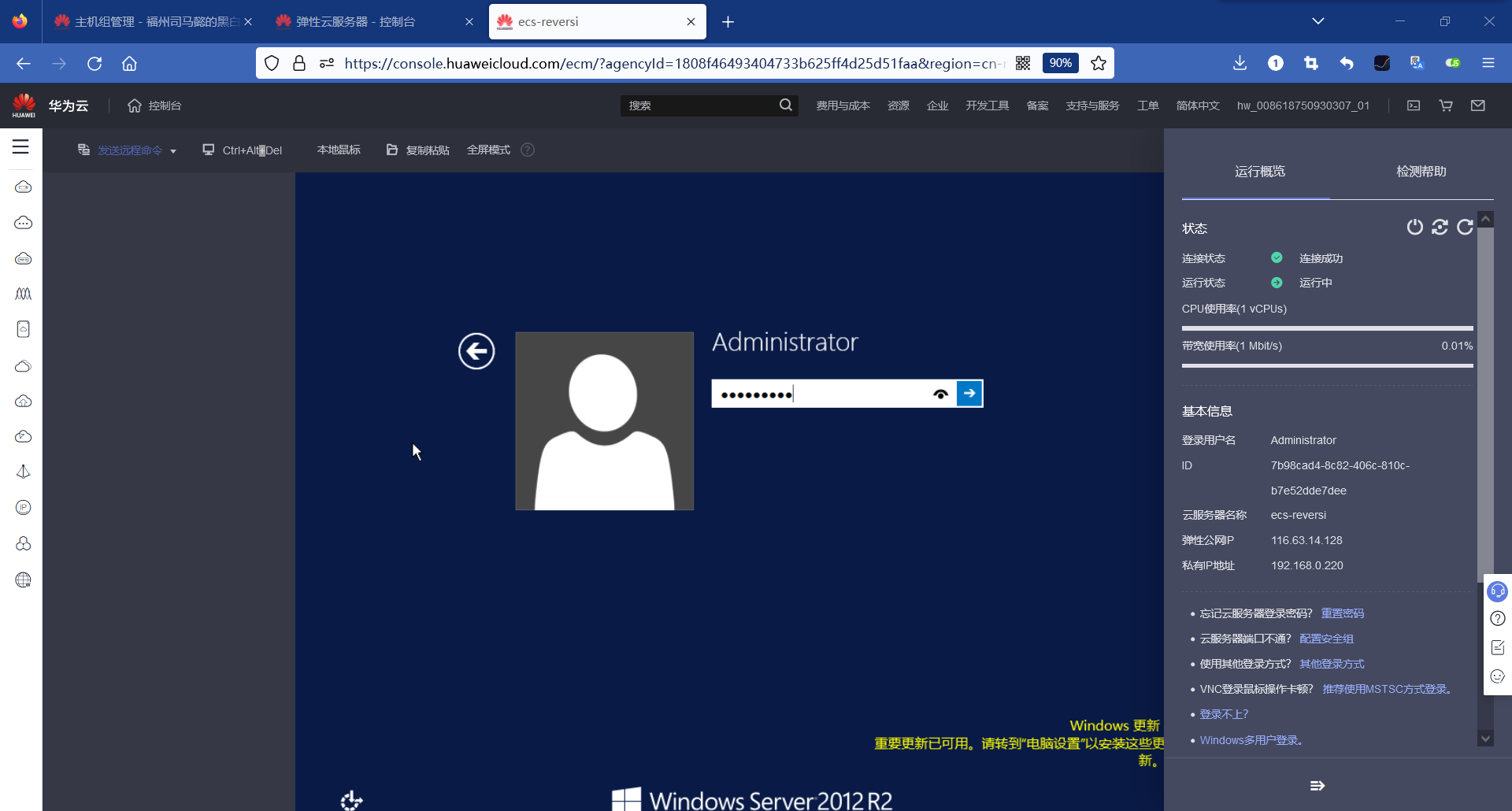1512x811 pixels.
Task: Collapse the right panel with arrow icon
Action: point(1317,786)
